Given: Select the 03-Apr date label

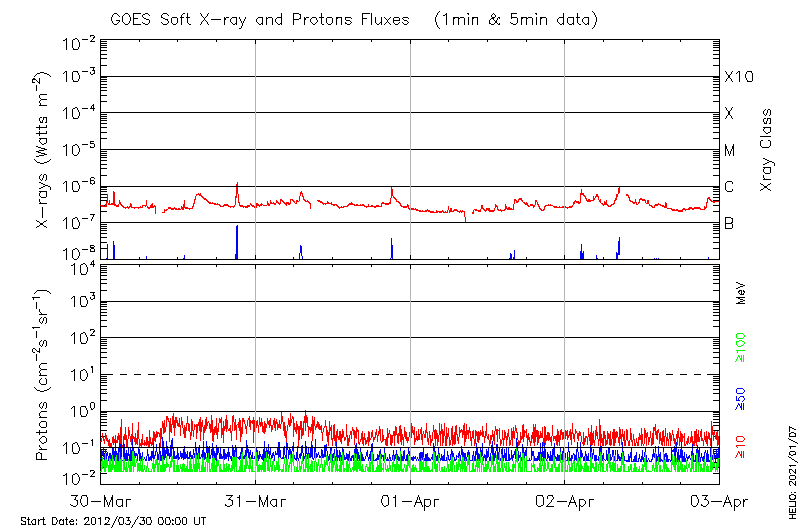Looking at the screenshot, I should click(719, 500).
